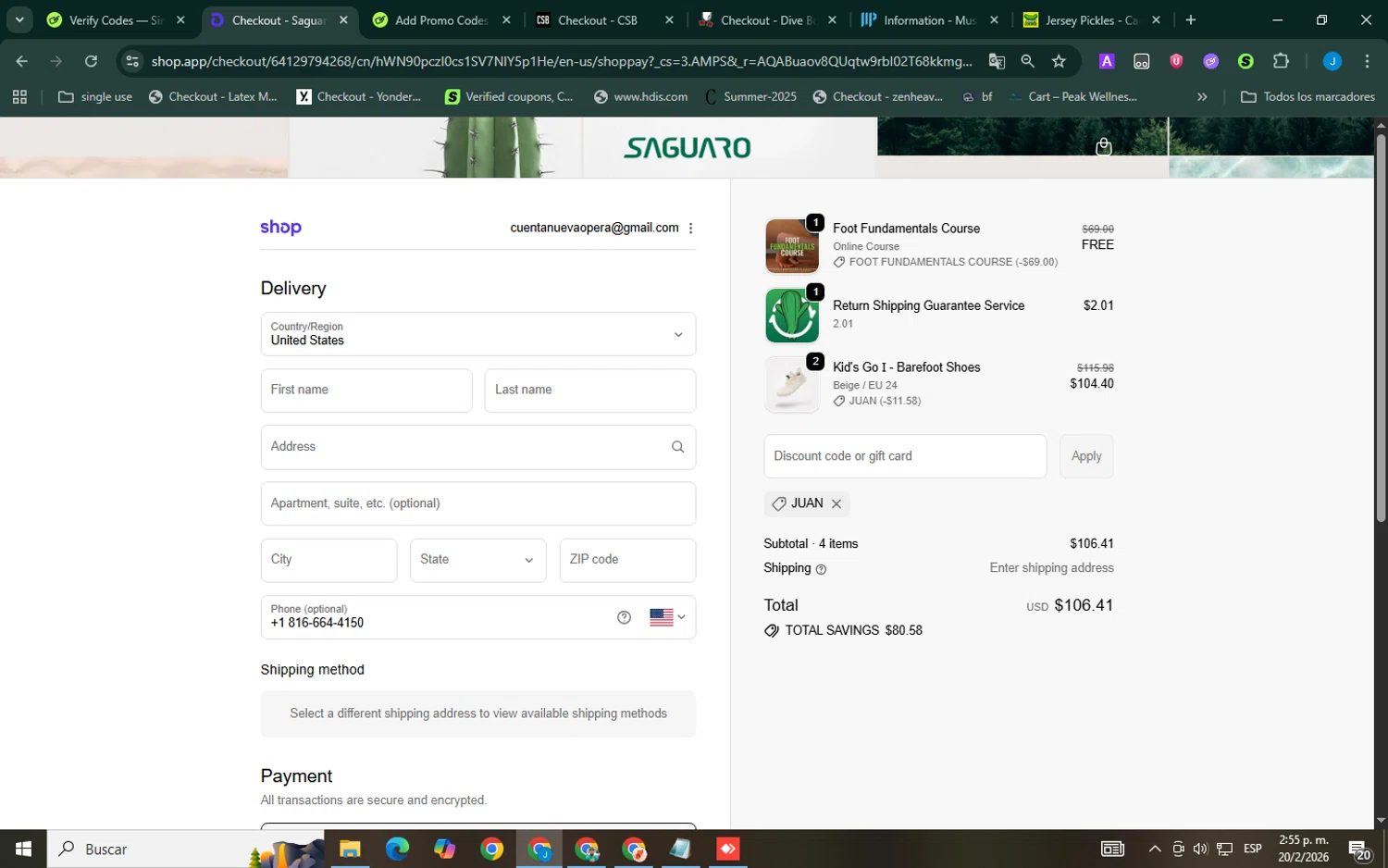1388x868 pixels.
Task: Click the Discount code or gift card field
Action: (905, 456)
